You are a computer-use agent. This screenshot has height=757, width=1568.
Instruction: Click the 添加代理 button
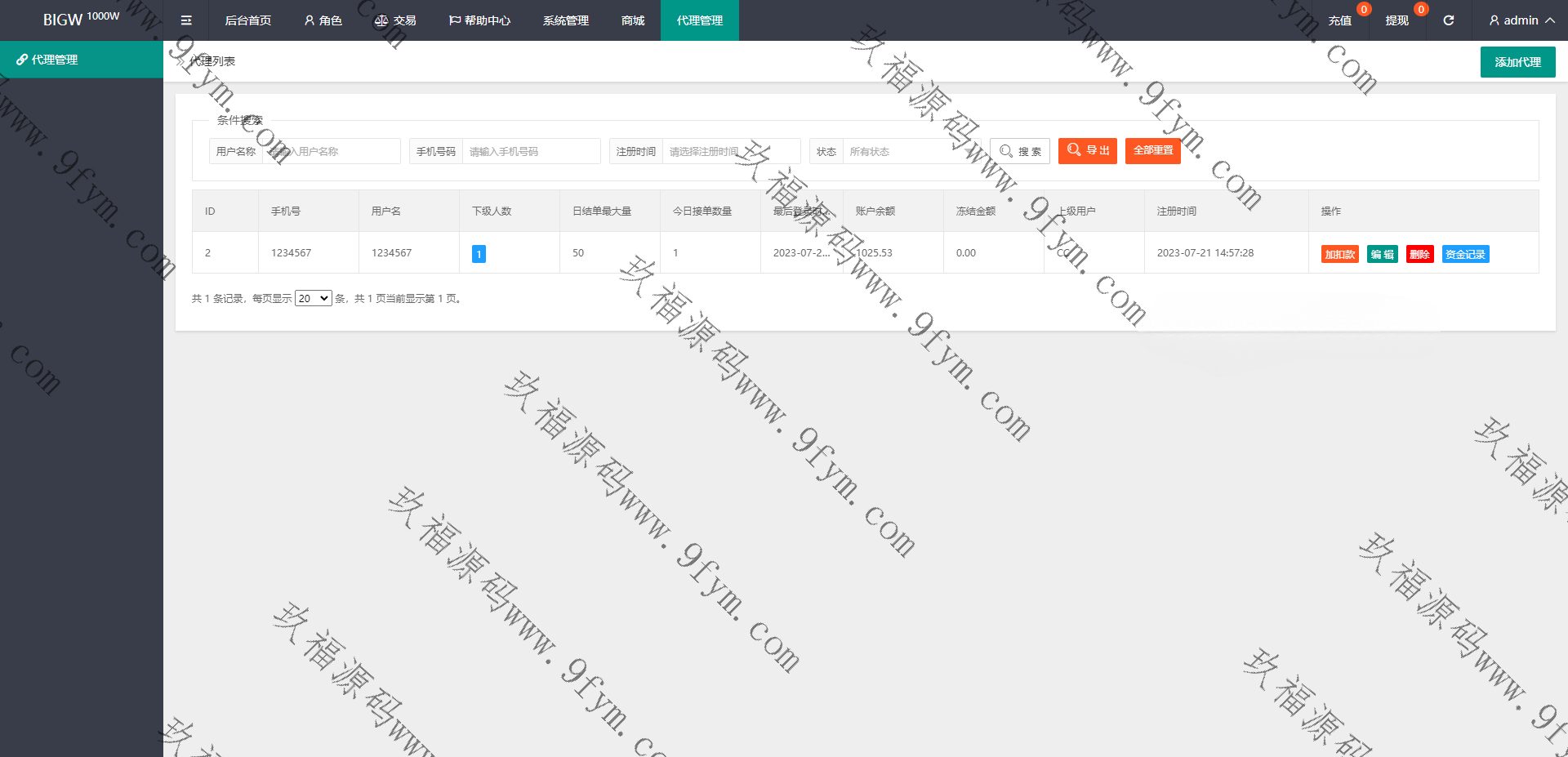tap(1517, 62)
